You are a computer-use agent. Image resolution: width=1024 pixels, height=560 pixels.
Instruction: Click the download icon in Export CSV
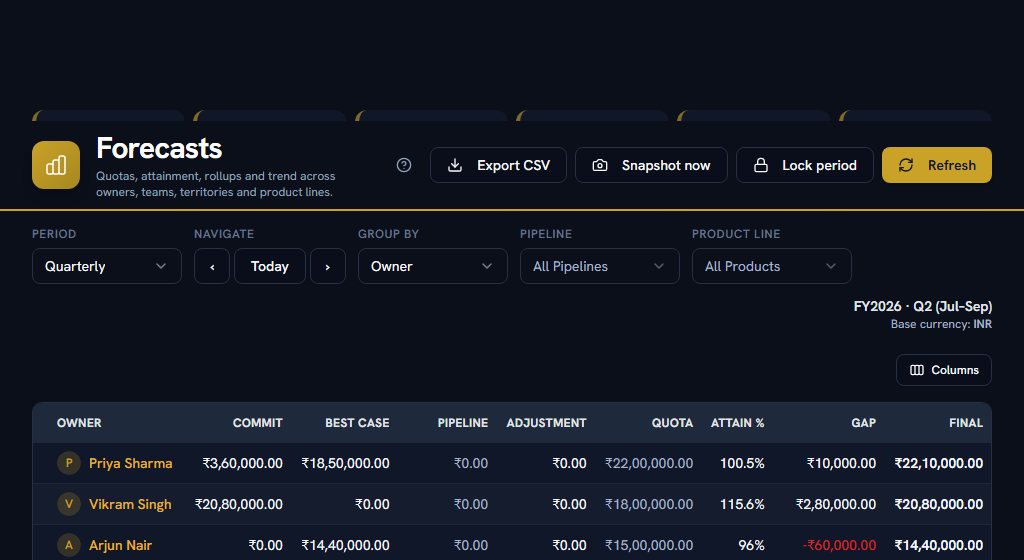point(455,166)
